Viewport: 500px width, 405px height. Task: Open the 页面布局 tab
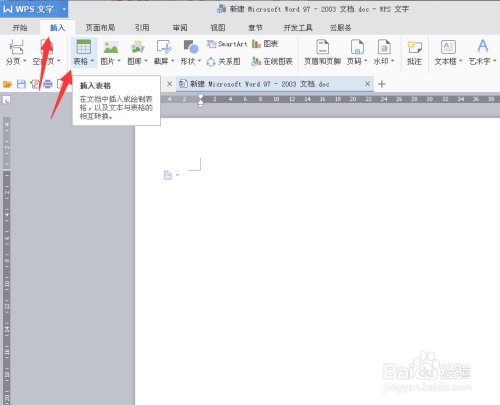pyautogui.click(x=100, y=28)
